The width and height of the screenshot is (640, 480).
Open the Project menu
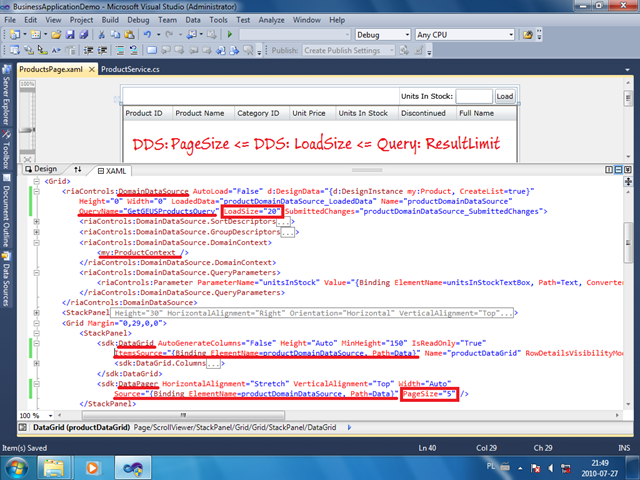81,20
